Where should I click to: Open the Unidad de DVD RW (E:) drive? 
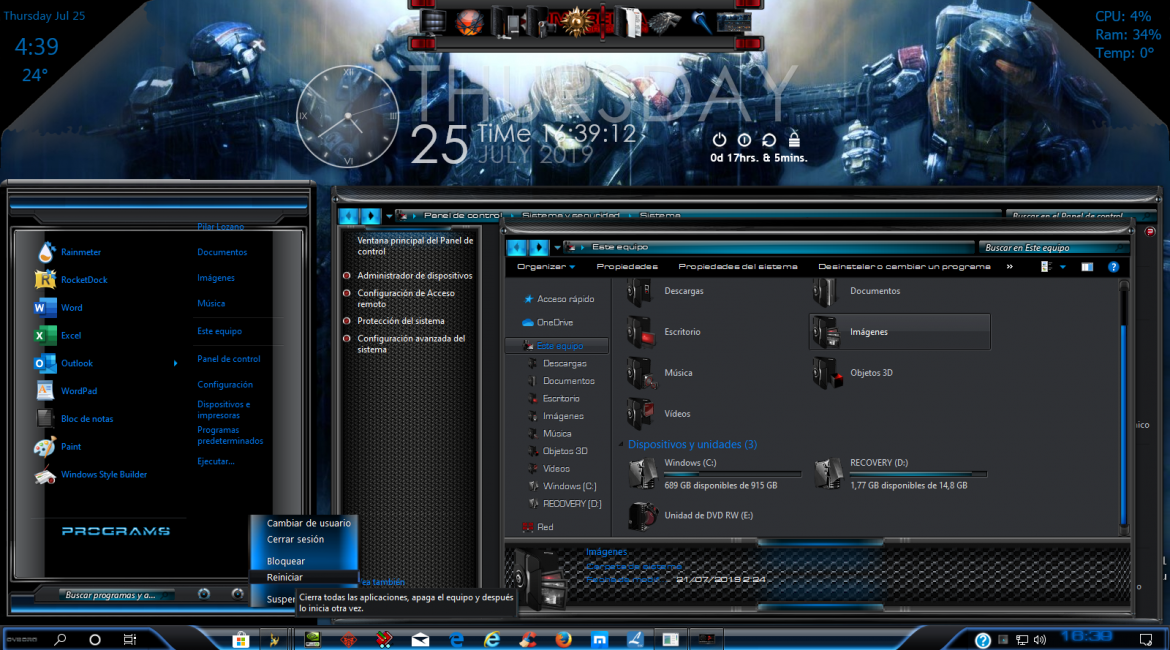[x=642, y=516]
